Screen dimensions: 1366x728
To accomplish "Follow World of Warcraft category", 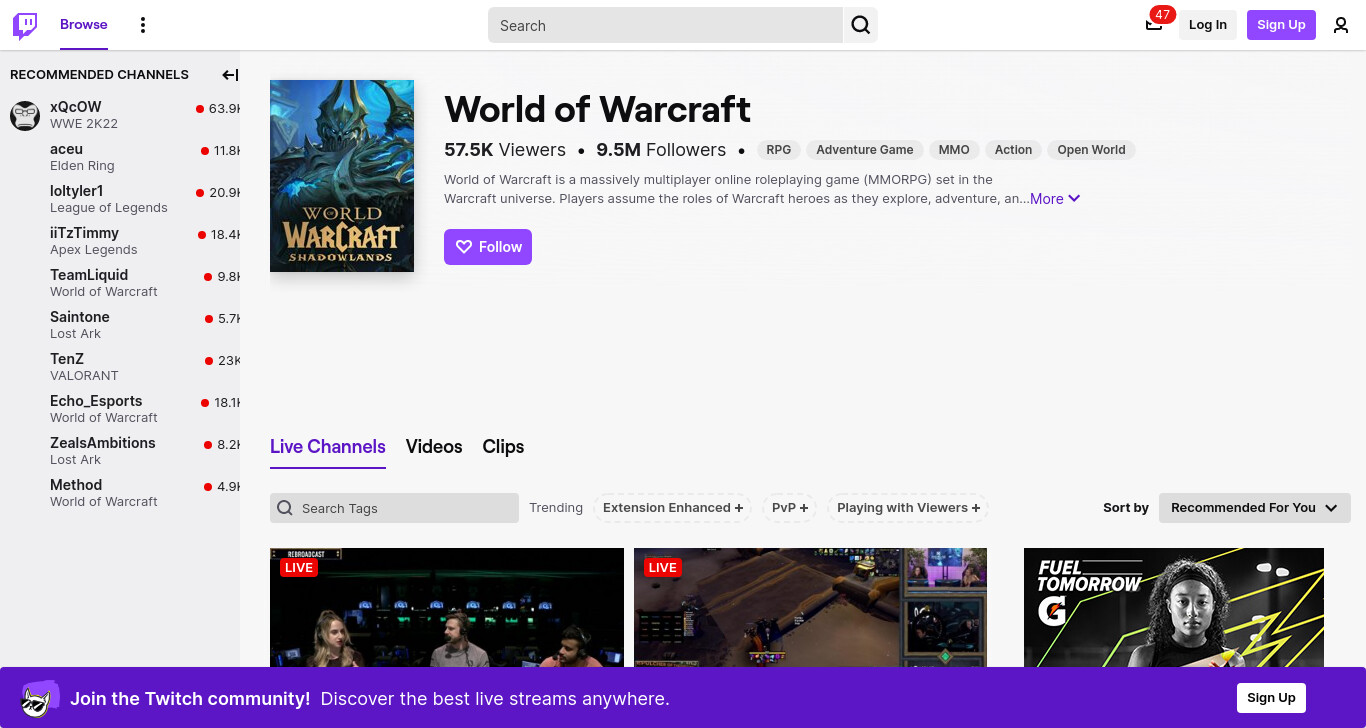I will point(488,247).
